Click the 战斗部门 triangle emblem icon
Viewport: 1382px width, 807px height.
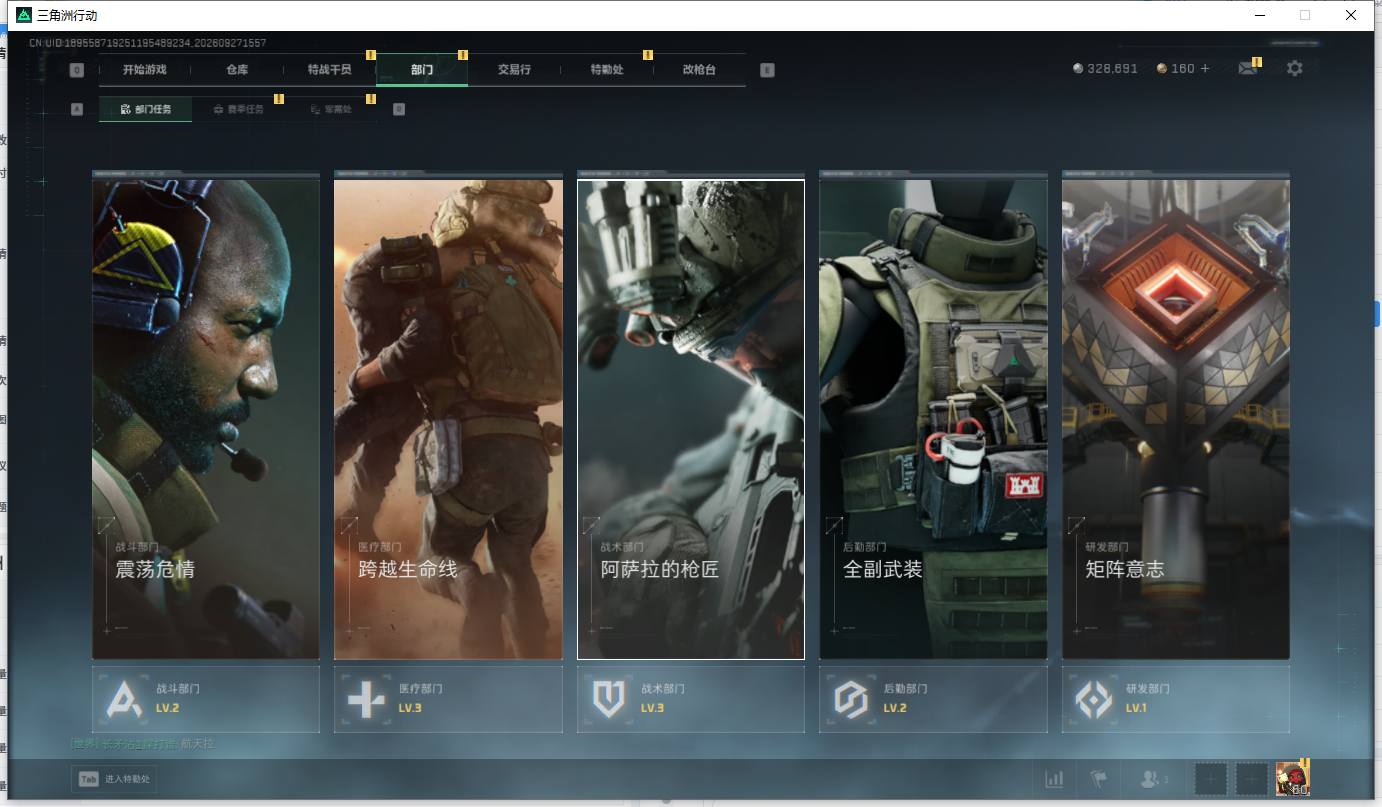[124, 699]
